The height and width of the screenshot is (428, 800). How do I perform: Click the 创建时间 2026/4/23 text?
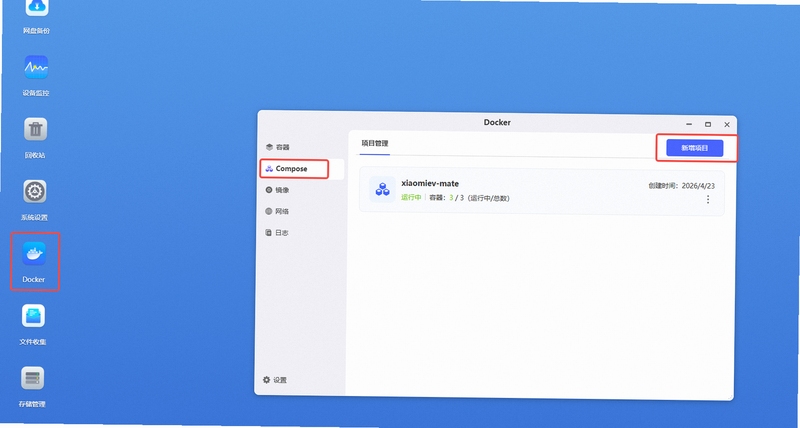681,186
